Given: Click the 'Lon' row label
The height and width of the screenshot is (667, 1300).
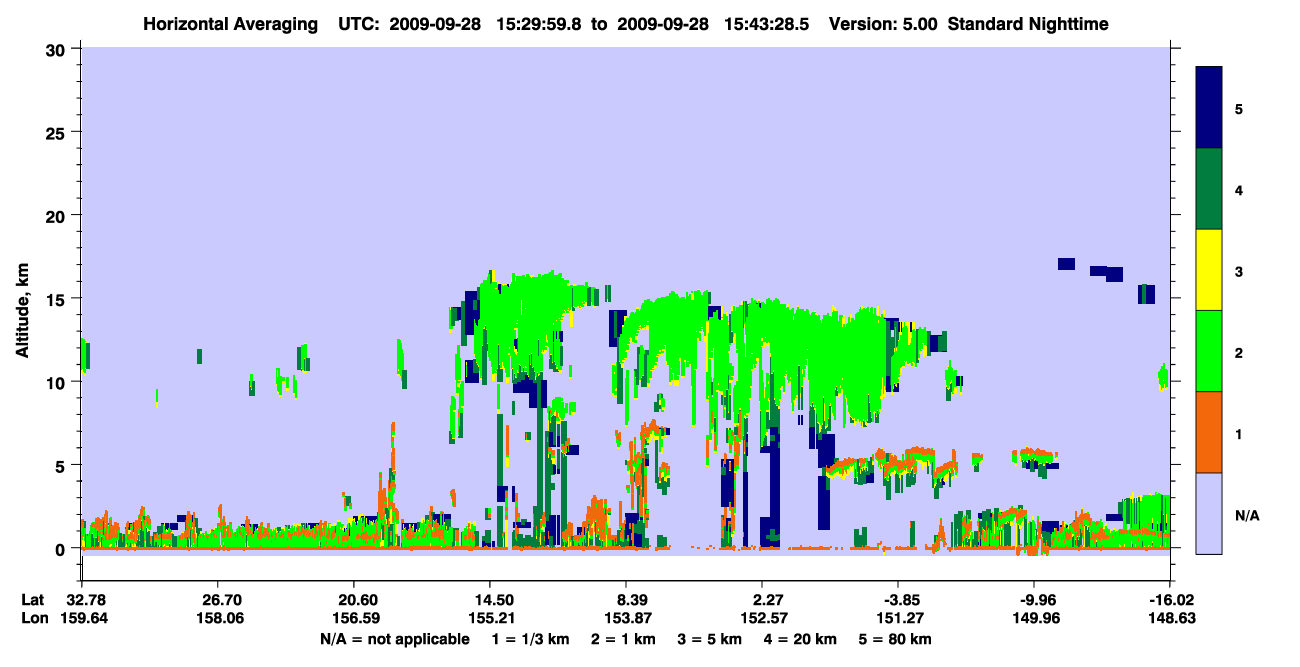Looking at the screenshot, I should (33, 619).
